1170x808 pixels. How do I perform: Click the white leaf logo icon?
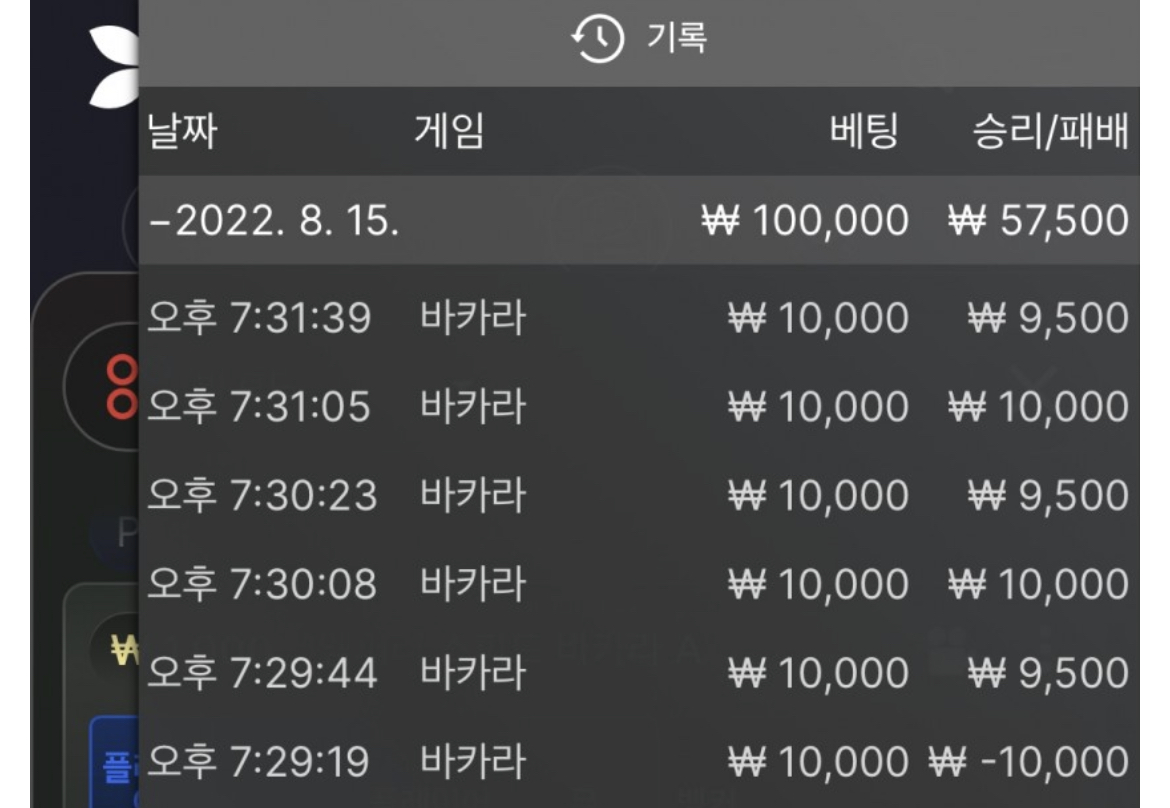[111, 63]
